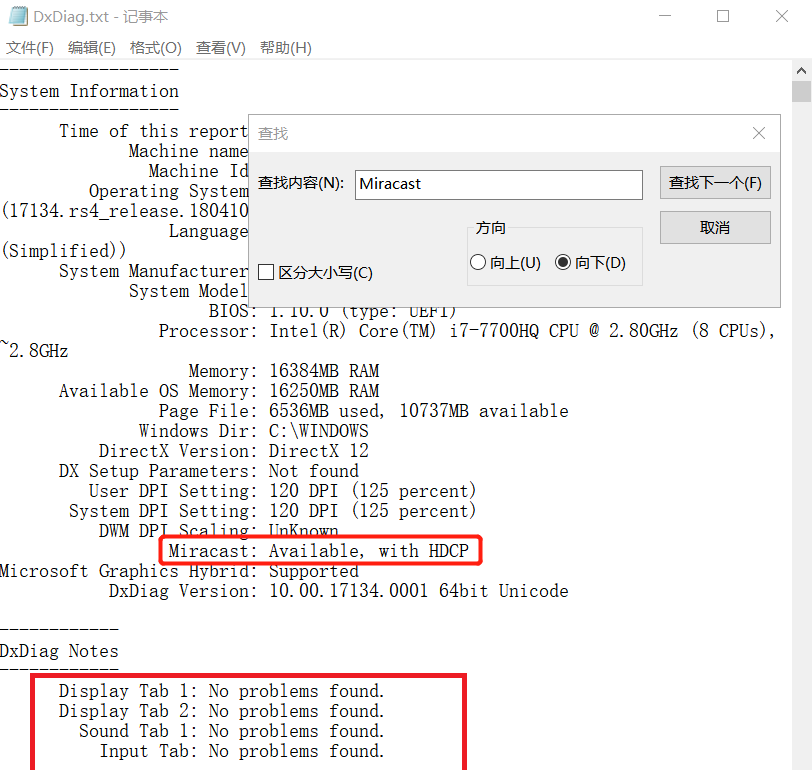
Task: Open the 文件(F) menu
Action: [x=30, y=48]
